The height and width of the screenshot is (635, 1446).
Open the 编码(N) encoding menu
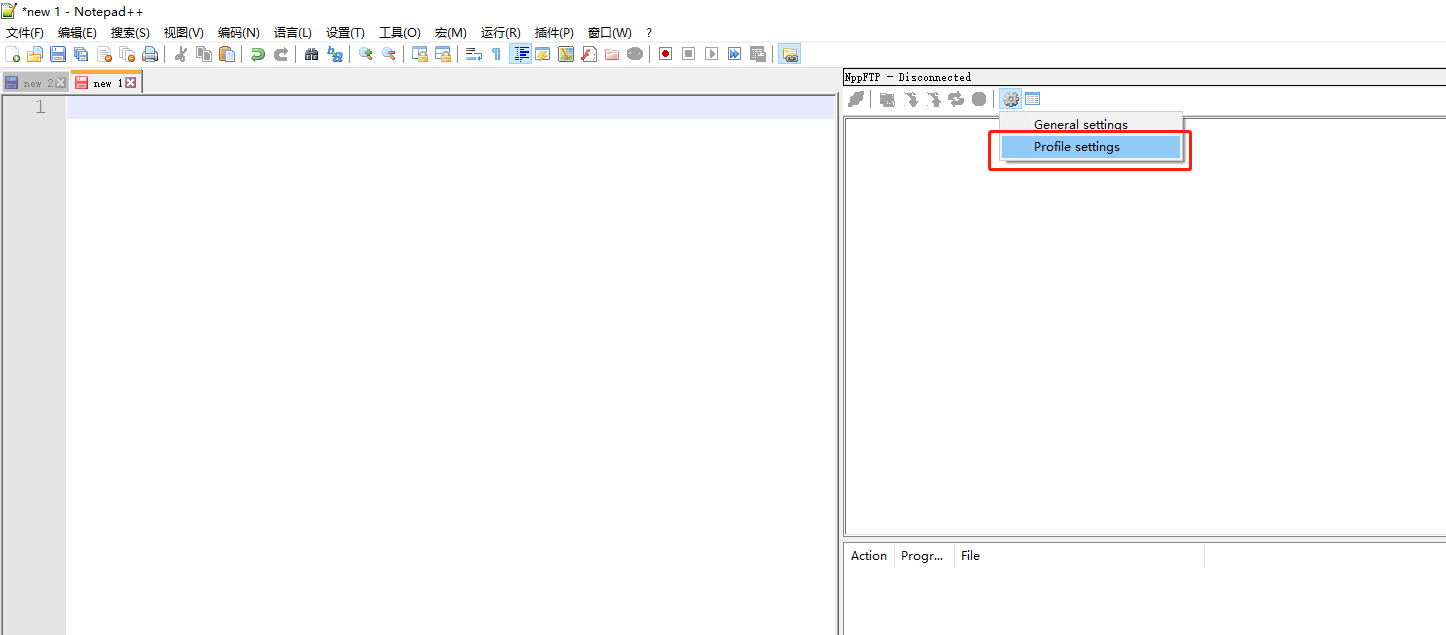[x=238, y=33]
